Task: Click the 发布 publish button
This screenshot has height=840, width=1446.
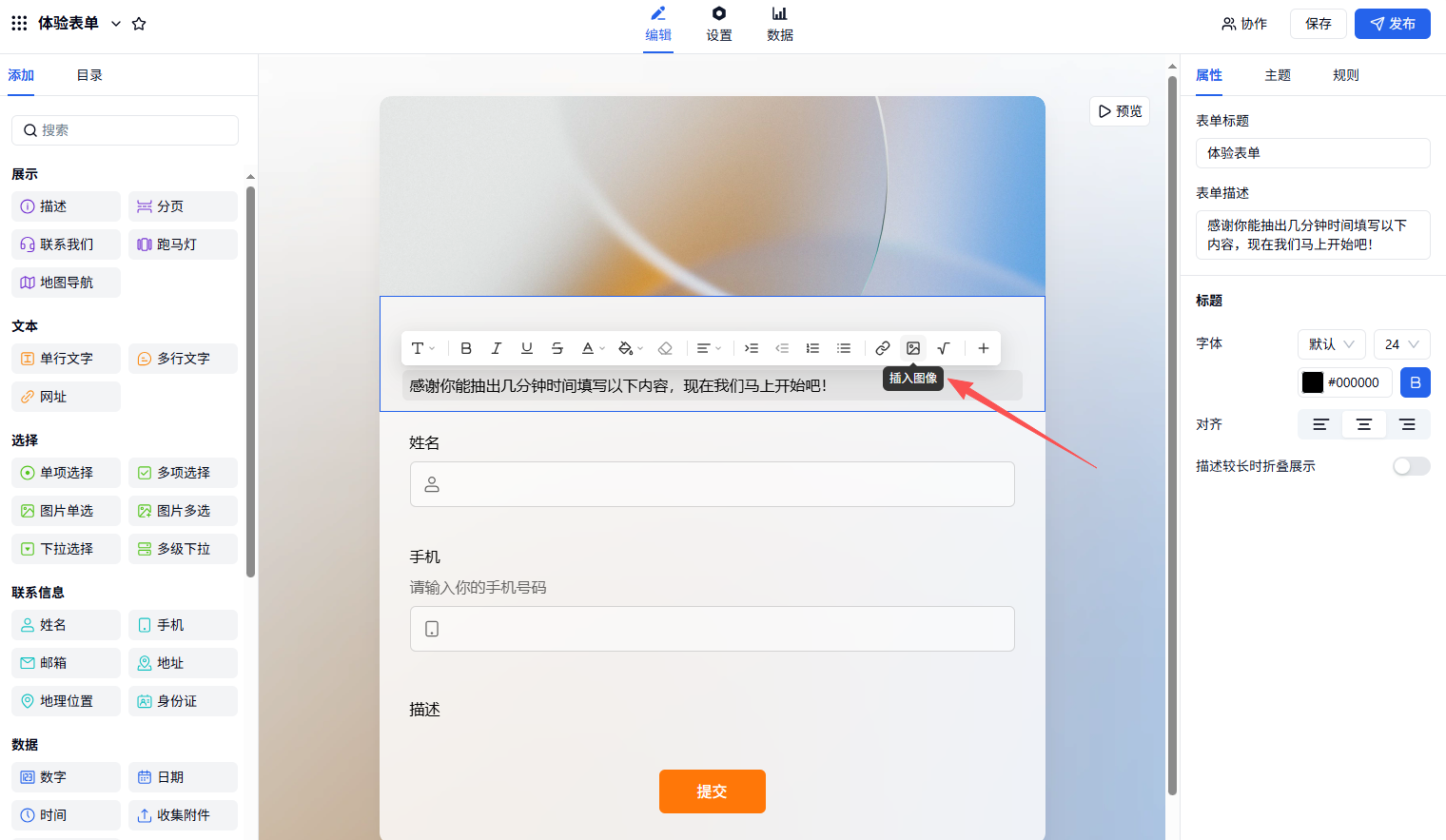Action: [x=1392, y=24]
